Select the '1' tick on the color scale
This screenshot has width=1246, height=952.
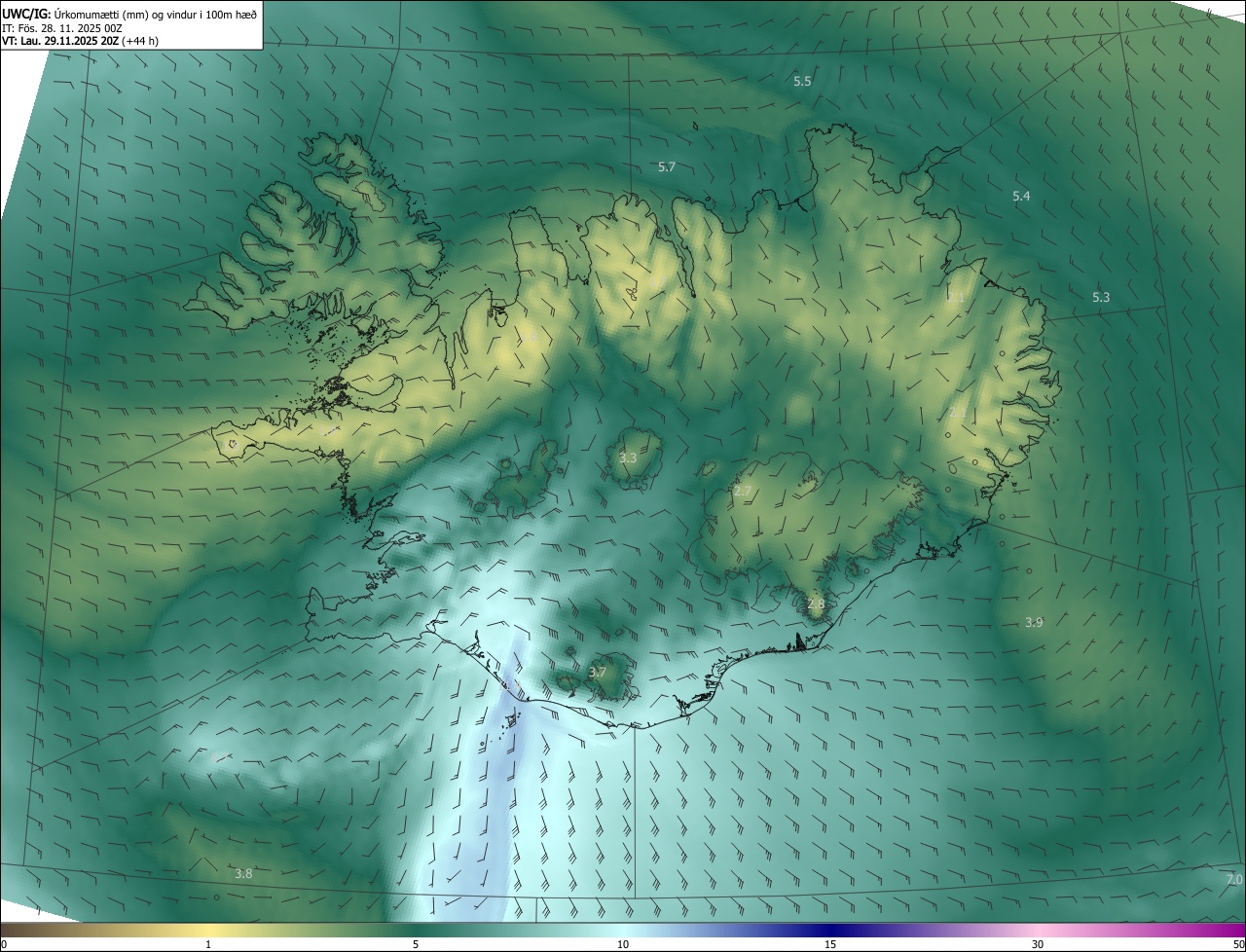[x=208, y=945]
